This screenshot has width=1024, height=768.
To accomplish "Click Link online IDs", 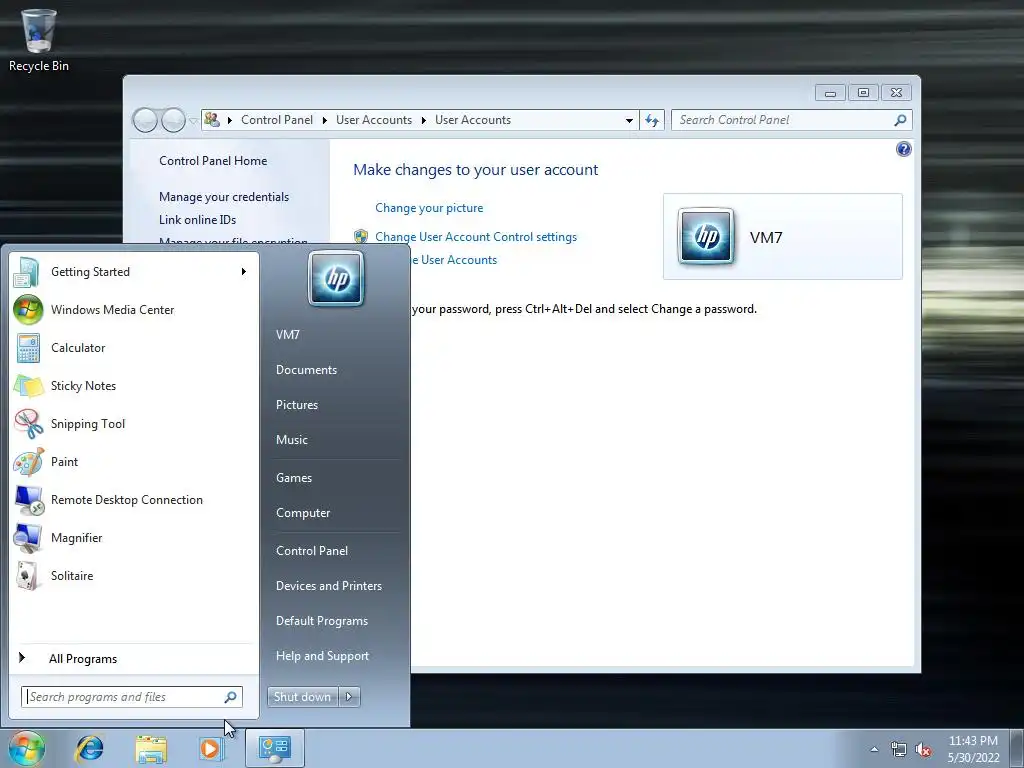I will point(197,220).
